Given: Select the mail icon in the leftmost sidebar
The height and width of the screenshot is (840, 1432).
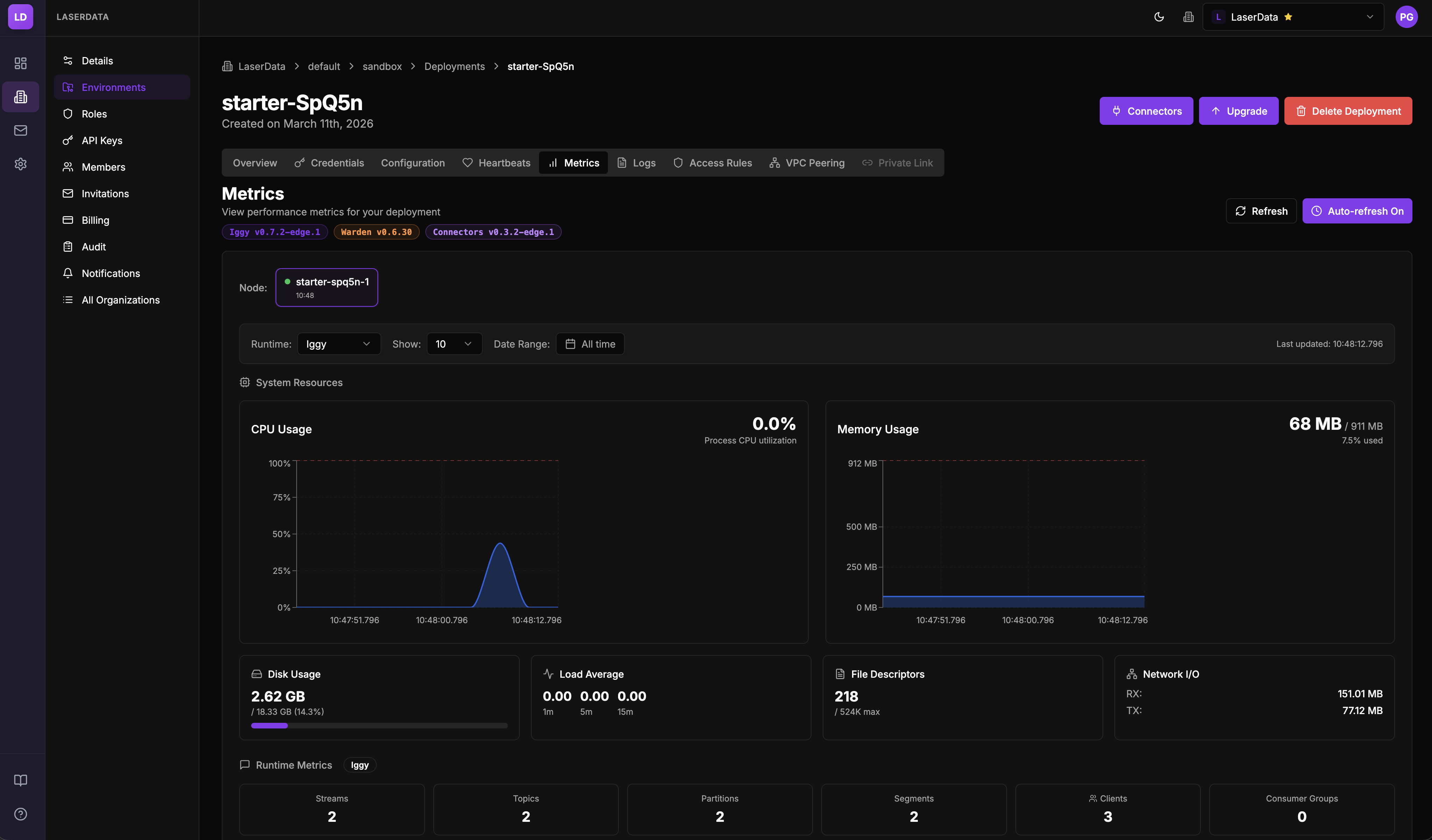Looking at the screenshot, I should click(x=20, y=130).
